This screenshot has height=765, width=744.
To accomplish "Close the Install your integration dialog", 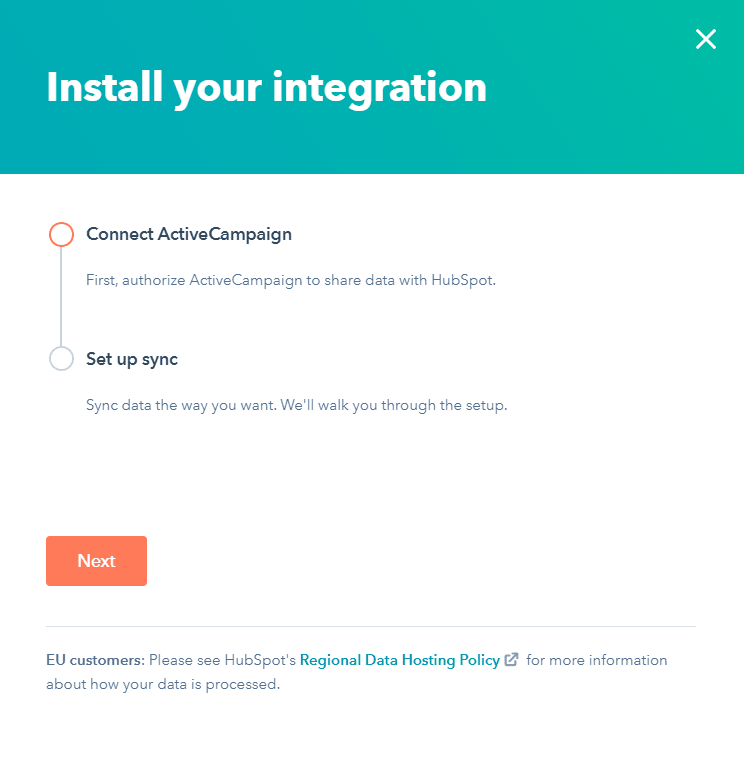I will pyautogui.click(x=705, y=39).
